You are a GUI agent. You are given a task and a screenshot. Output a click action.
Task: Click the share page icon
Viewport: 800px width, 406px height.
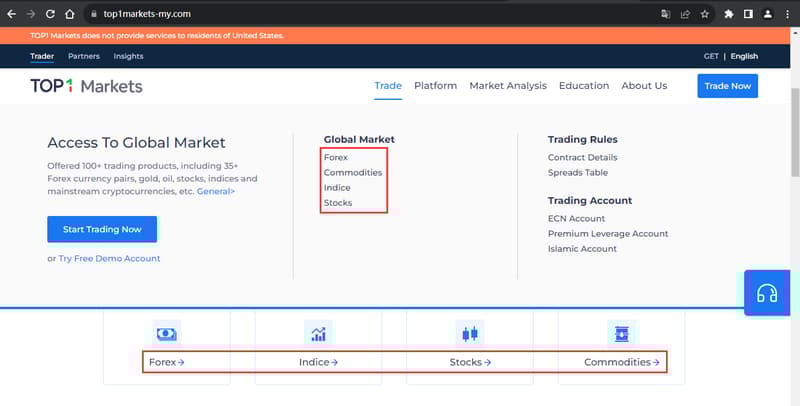685,14
